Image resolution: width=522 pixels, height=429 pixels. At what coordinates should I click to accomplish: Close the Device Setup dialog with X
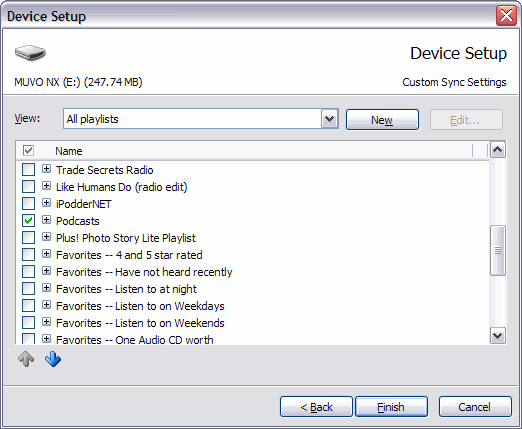[x=506, y=16]
